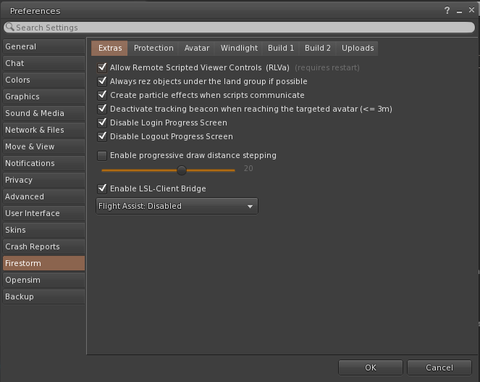Select the Build 1 tab

click(x=281, y=48)
